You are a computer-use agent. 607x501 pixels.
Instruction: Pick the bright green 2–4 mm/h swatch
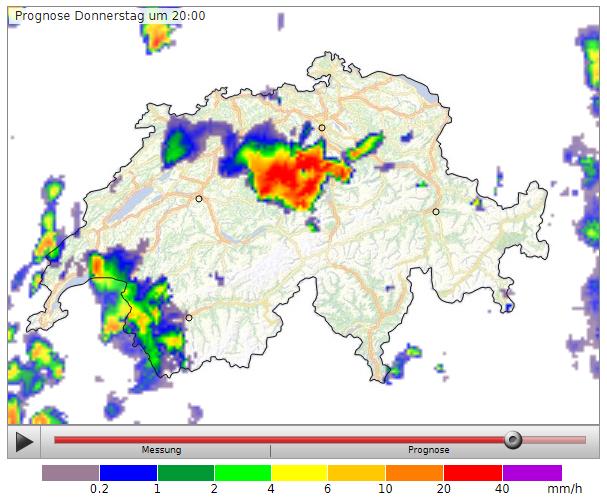tap(243, 472)
